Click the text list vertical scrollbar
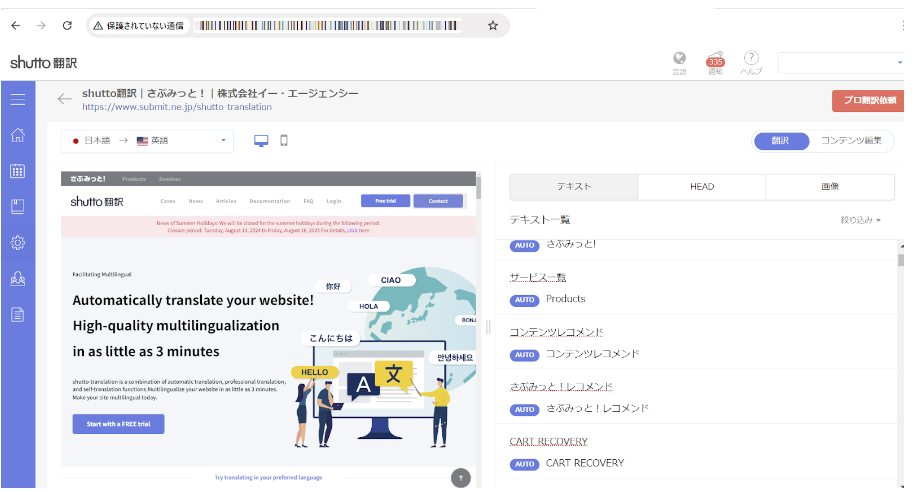This screenshot has width=912, height=492. [x=901, y=259]
